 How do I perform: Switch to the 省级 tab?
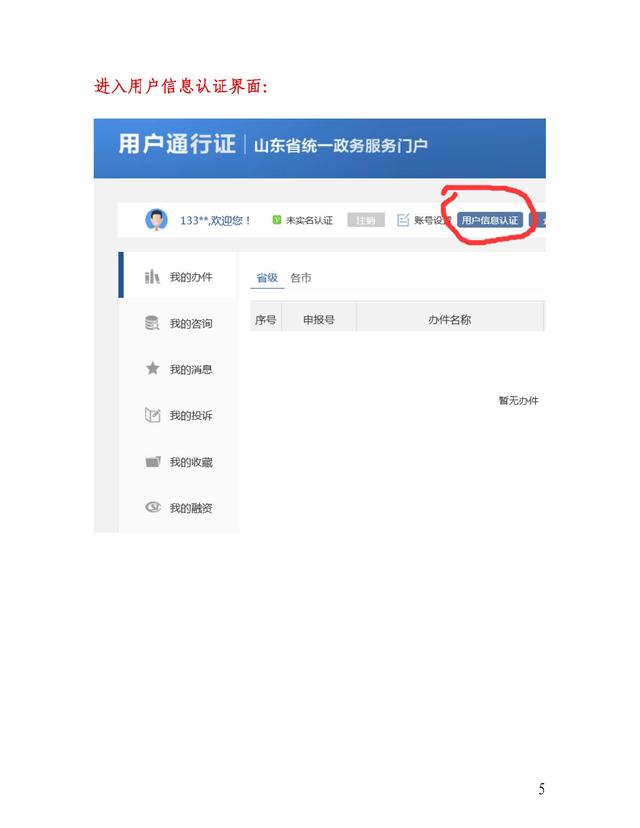tap(267, 278)
